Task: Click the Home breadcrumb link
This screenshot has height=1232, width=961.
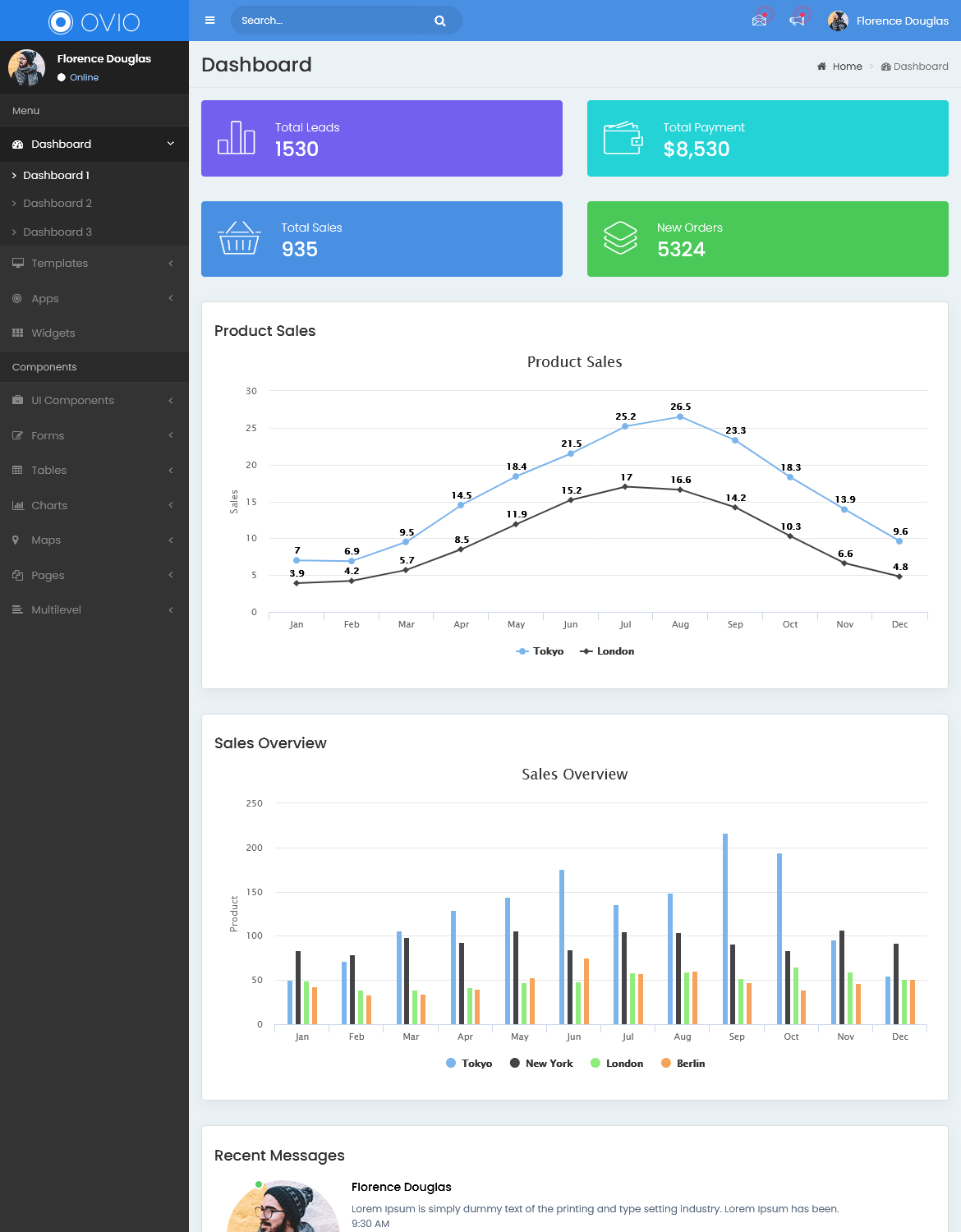Action: [x=847, y=67]
